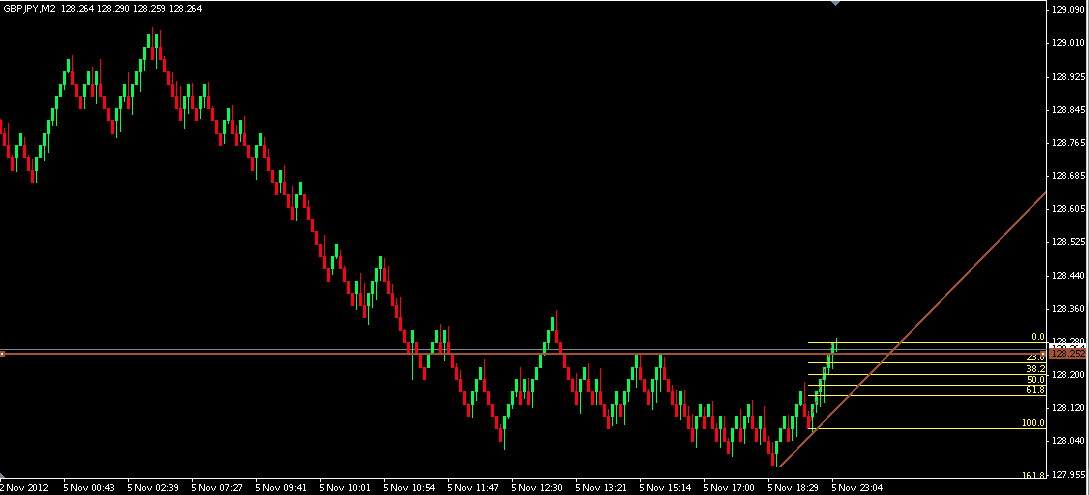Viewport: 1089px width, 495px height.
Task: Click the 128.605 price axis label
Action: point(1070,209)
